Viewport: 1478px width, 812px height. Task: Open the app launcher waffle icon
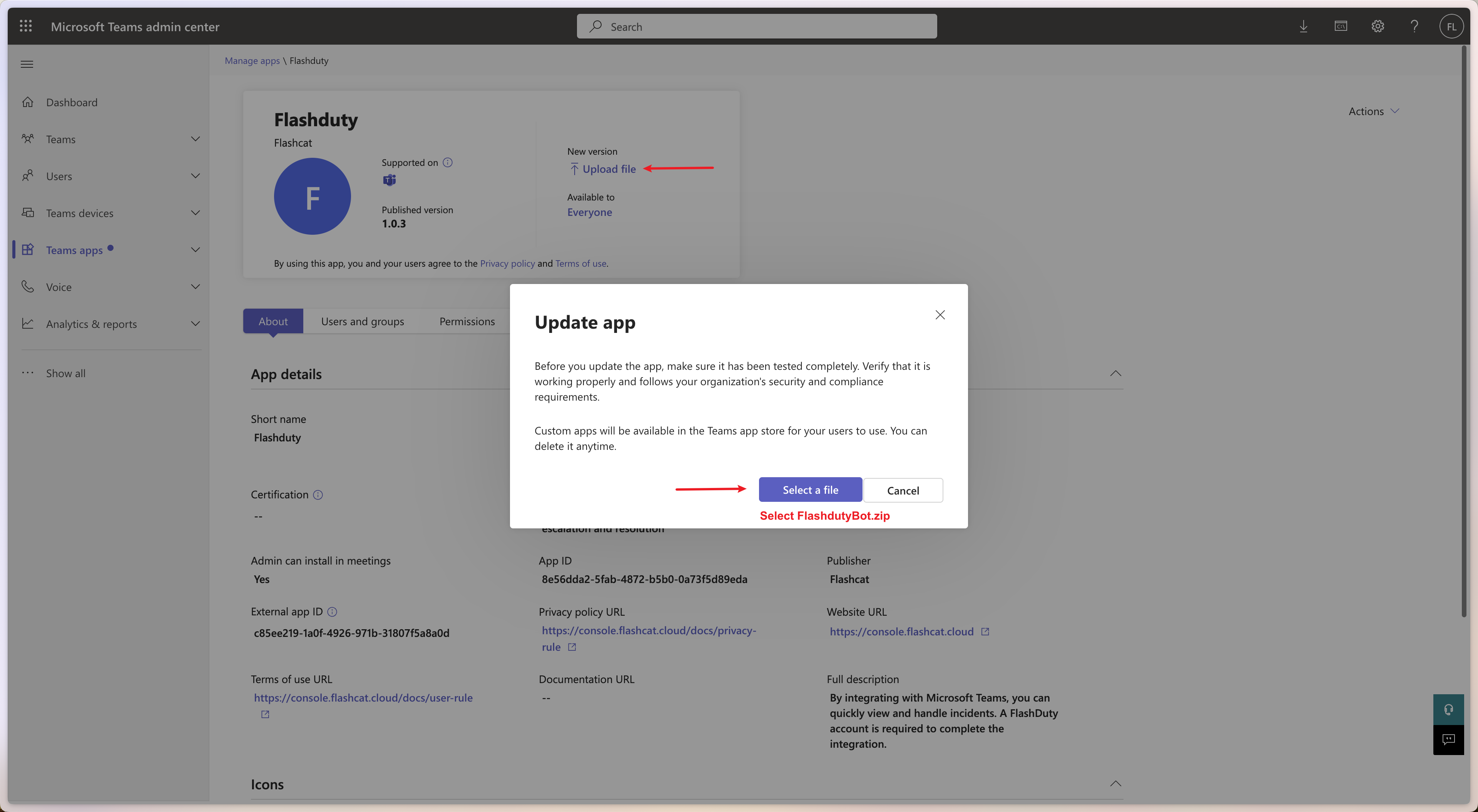click(x=26, y=26)
